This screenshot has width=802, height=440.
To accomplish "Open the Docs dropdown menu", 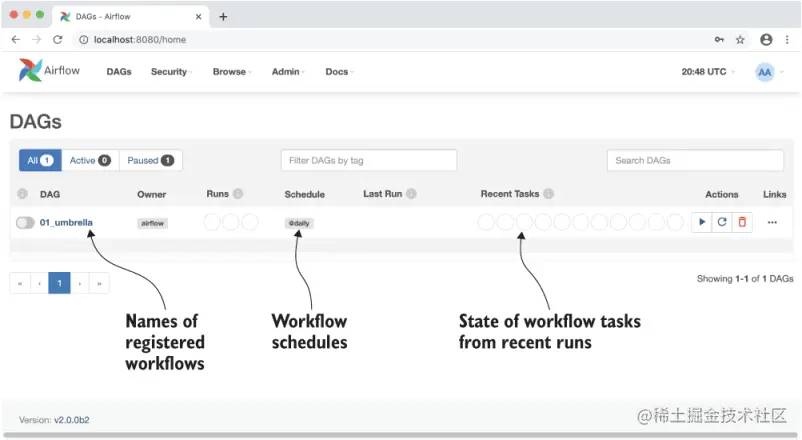I will coord(339,72).
